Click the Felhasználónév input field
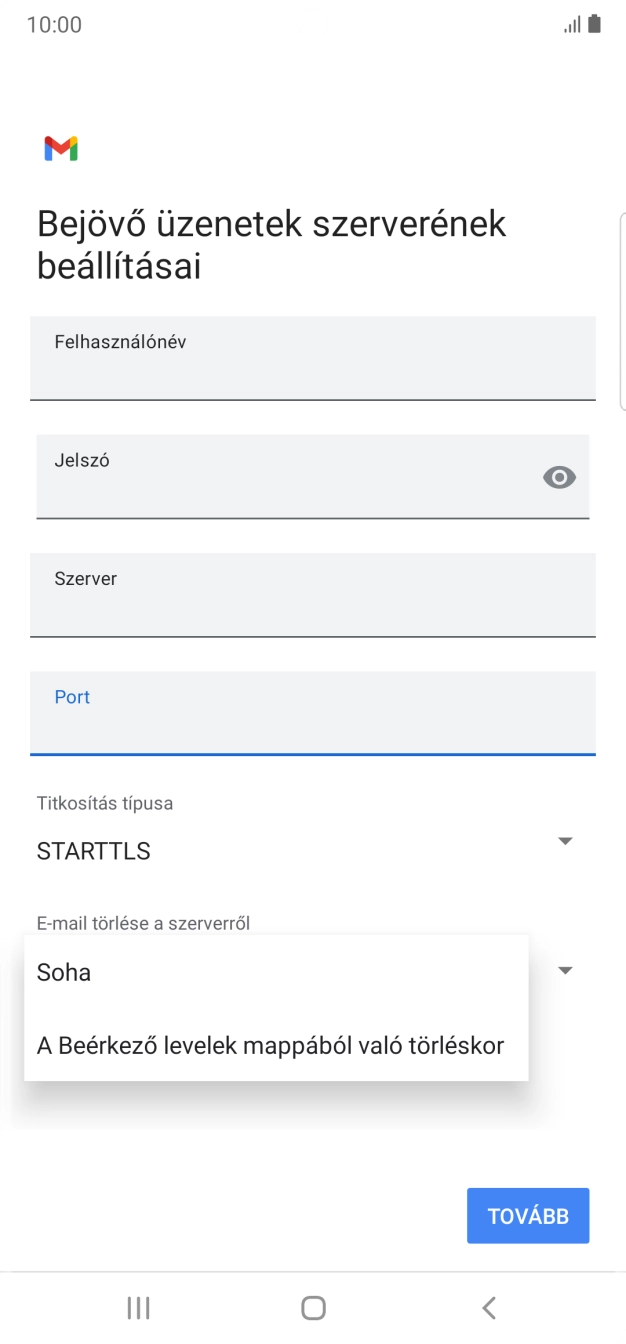The image size is (626, 1344). tap(313, 358)
